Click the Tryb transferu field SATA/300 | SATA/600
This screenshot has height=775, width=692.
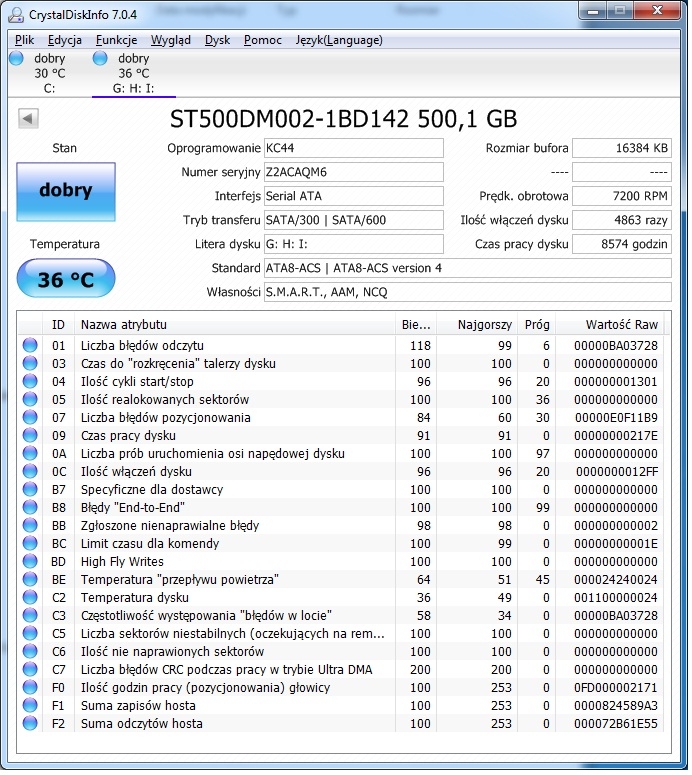pyautogui.click(x=353, y=220)
